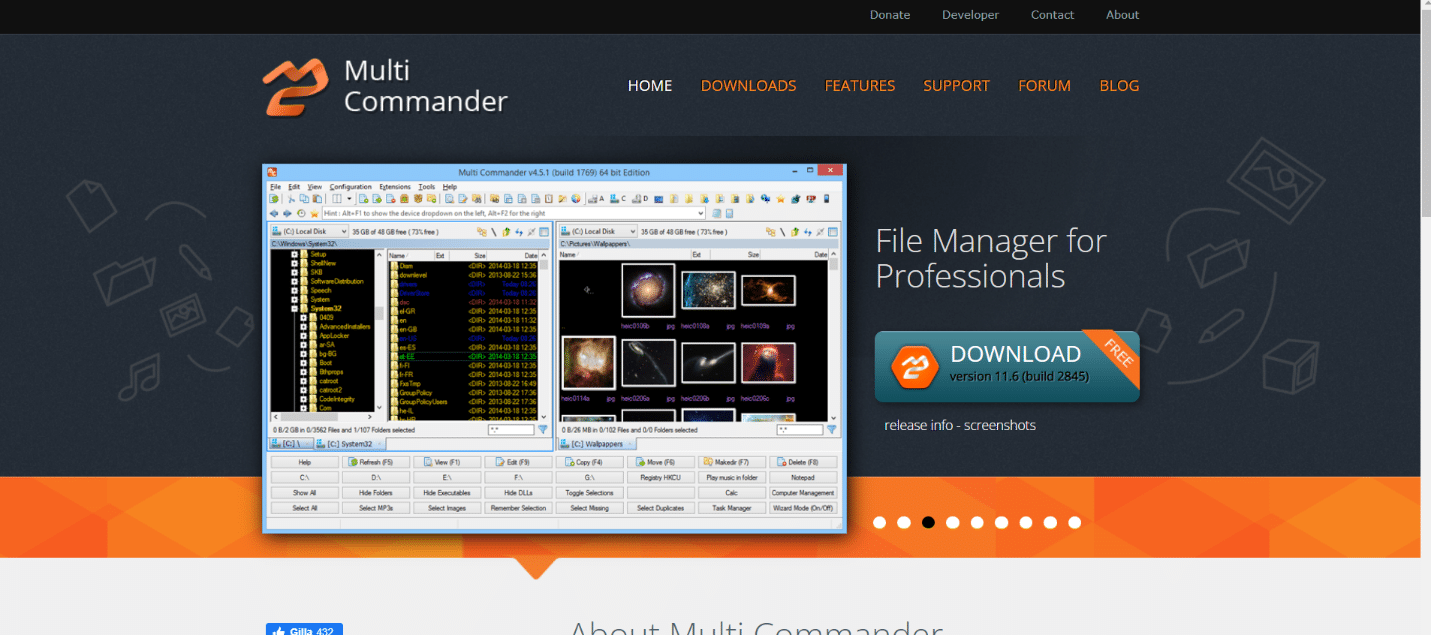Click the cut scissors toolbar icon
The width and height of the screenshot is (1431, 635).
(291, 199)
